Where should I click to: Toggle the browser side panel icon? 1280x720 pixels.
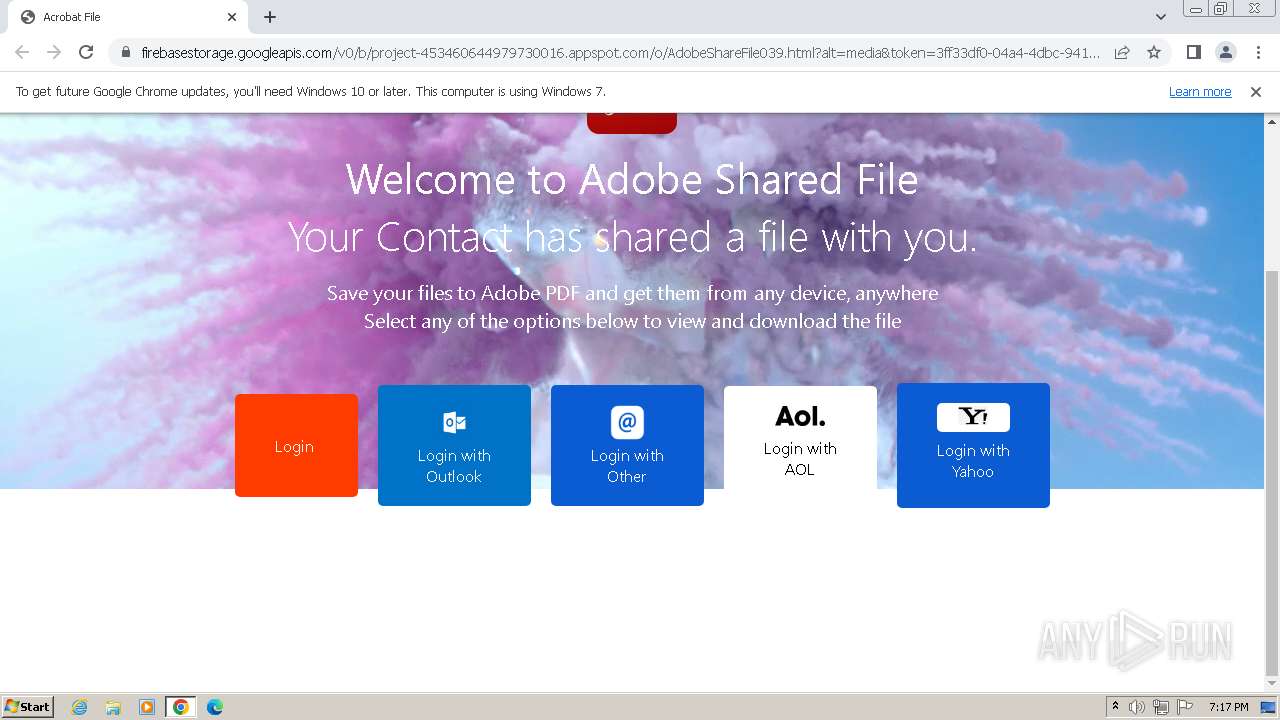[x=1193, y=52]
